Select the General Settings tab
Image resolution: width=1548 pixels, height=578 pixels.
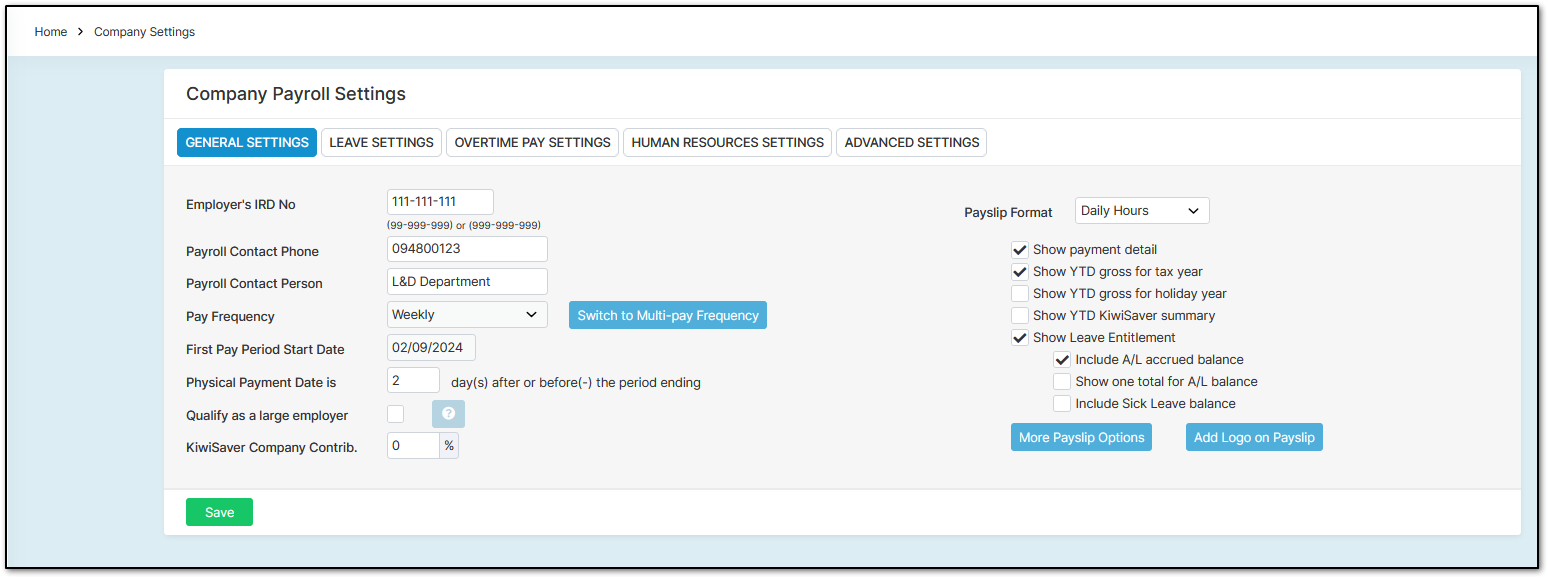(247, 143)
